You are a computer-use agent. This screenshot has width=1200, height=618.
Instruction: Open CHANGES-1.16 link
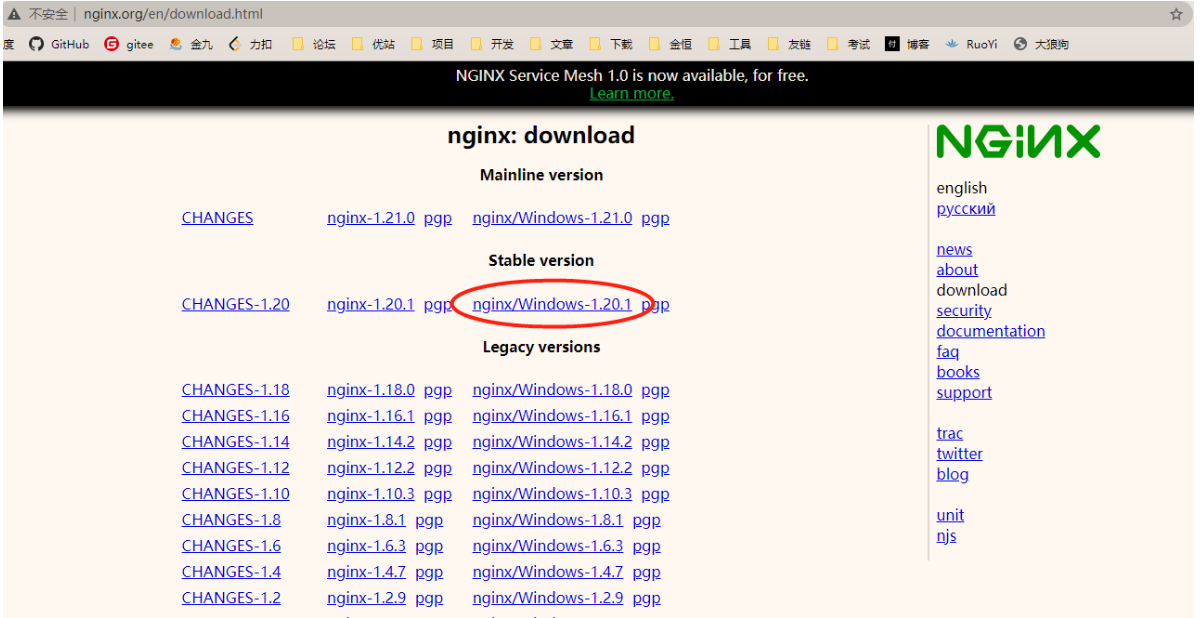click(x=235, y=416)
